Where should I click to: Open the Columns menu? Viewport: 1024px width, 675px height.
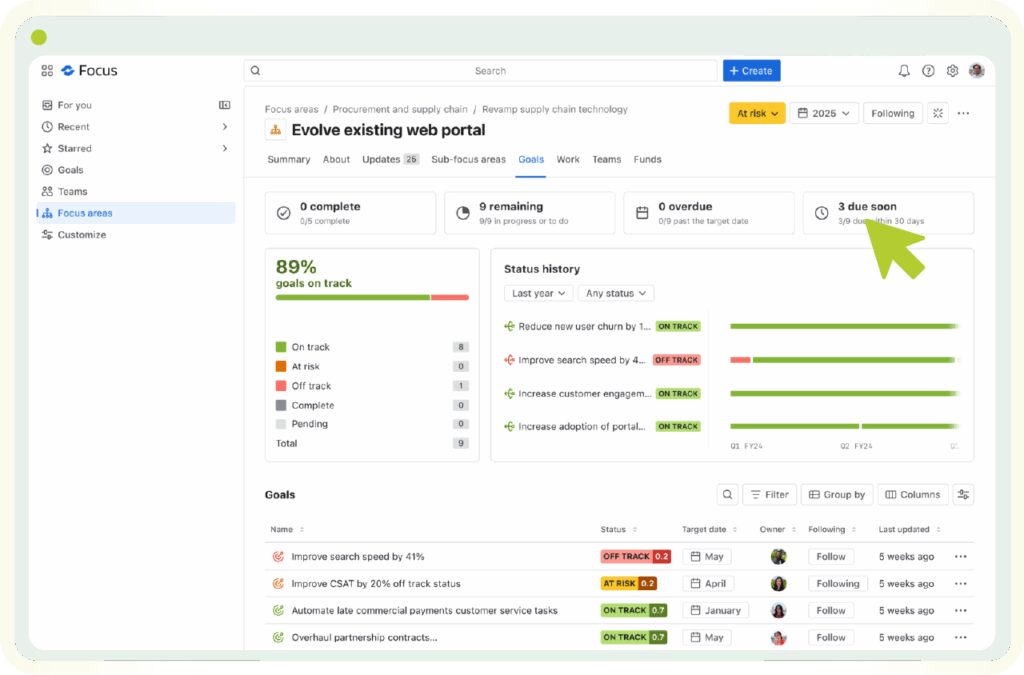[x=912, y=495]
